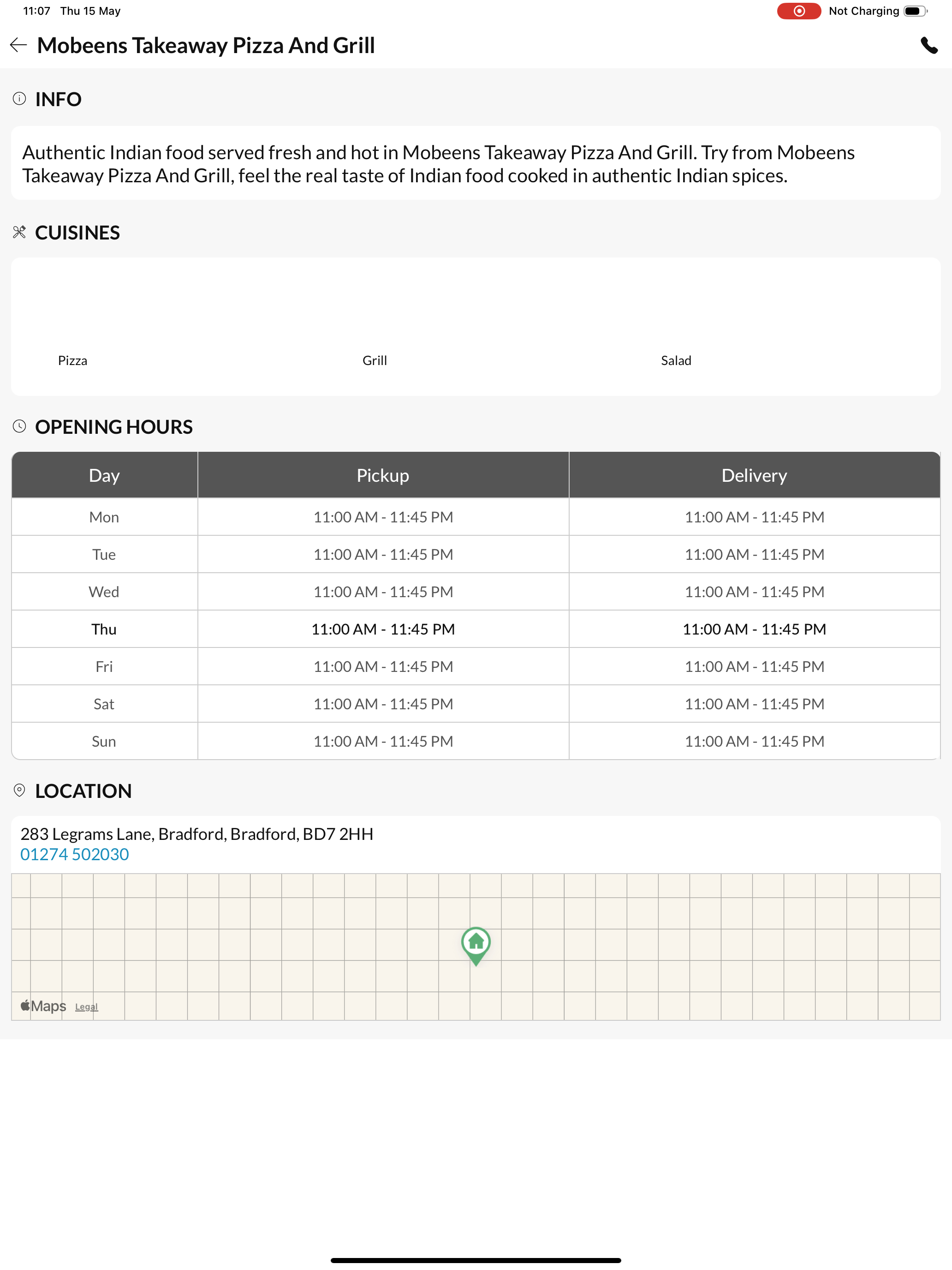Select the Salad cuisine
Screen dimensions: 952x1270
pyautogui.click(x=676, y=360)
